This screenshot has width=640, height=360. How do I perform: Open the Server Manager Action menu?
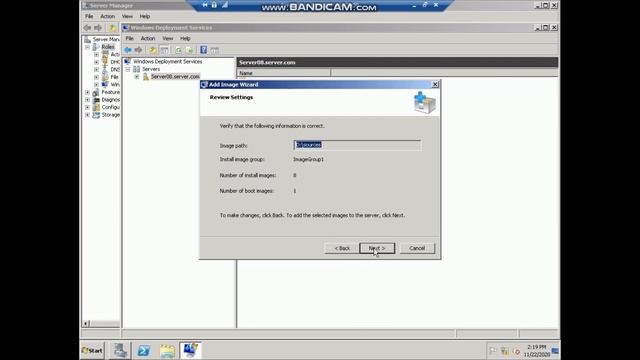[107, 16]
